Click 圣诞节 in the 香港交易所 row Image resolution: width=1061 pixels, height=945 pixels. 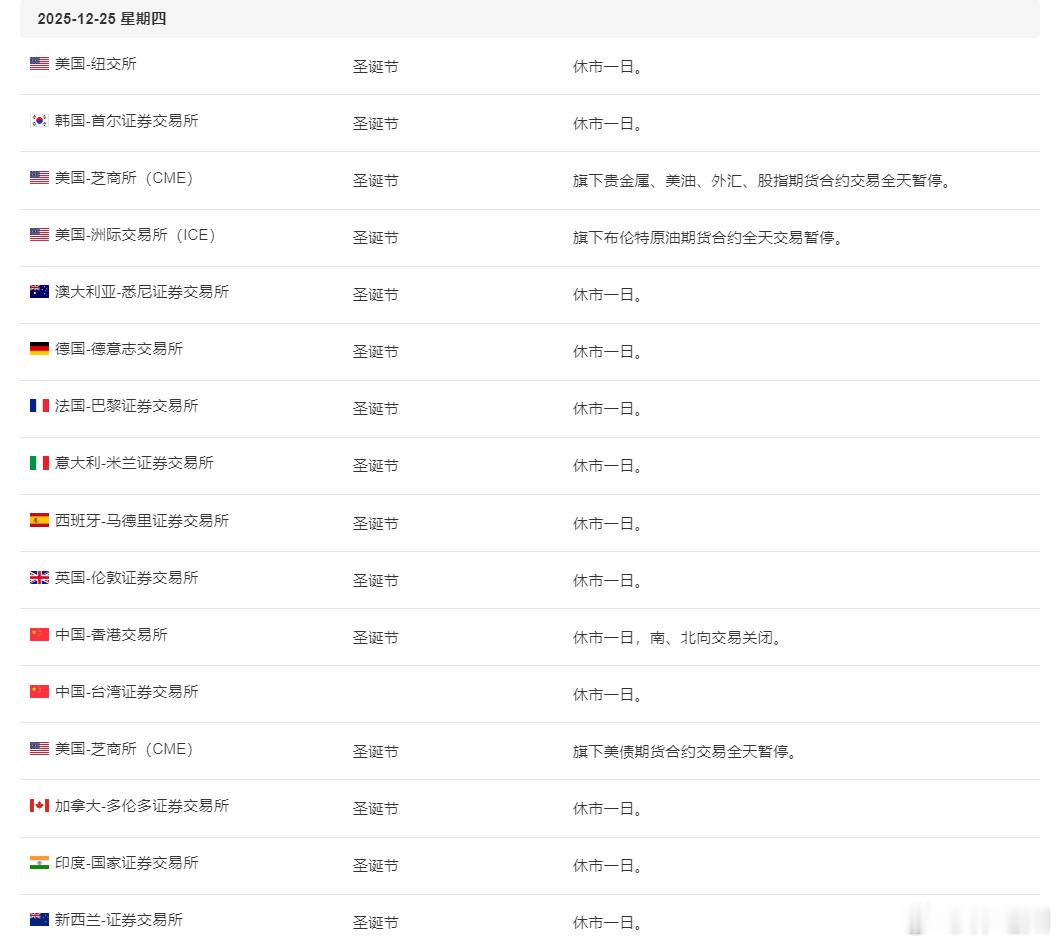(376, 637)
